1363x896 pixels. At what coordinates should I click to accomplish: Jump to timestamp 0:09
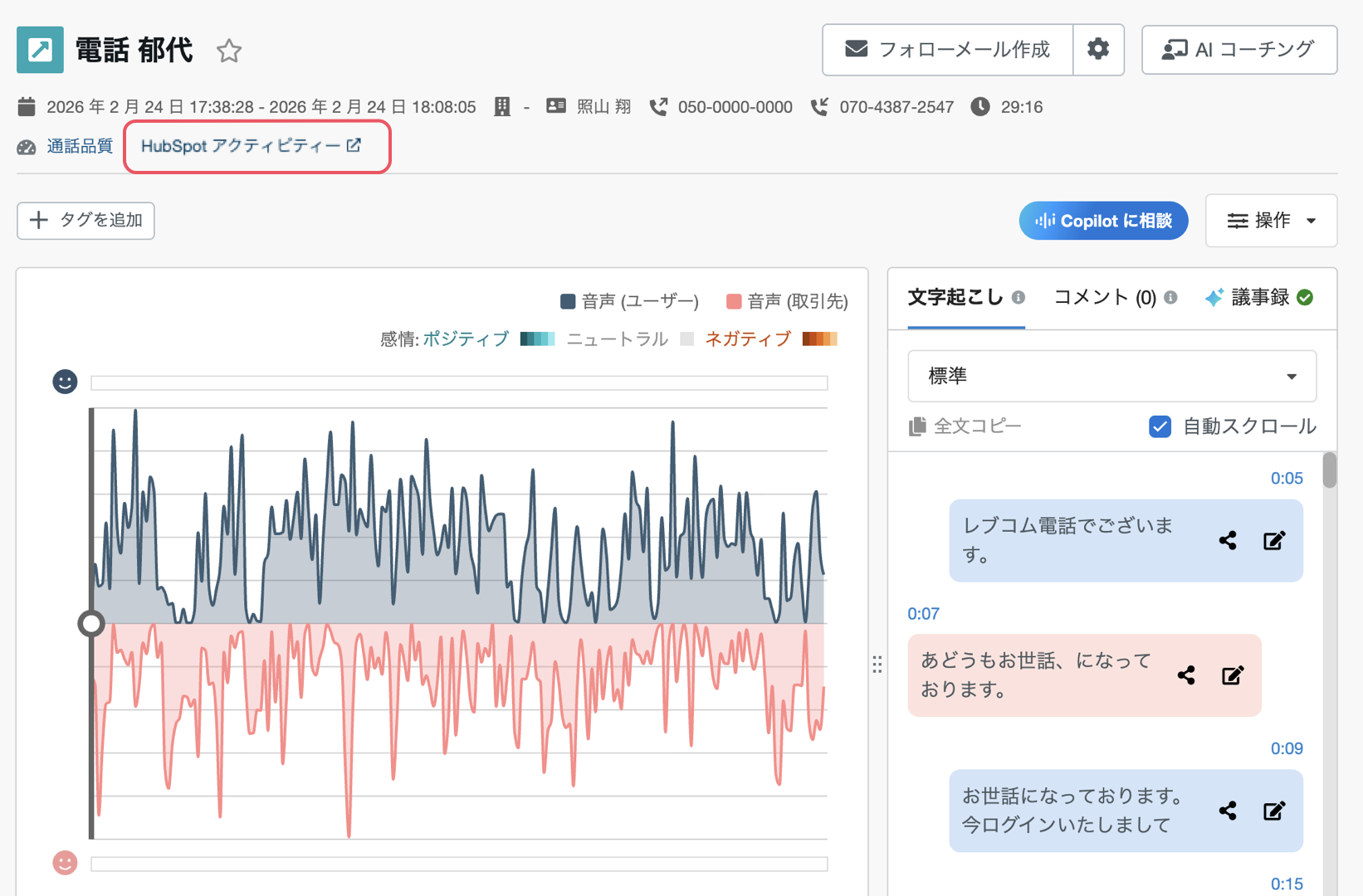(x=1287, y=748)
